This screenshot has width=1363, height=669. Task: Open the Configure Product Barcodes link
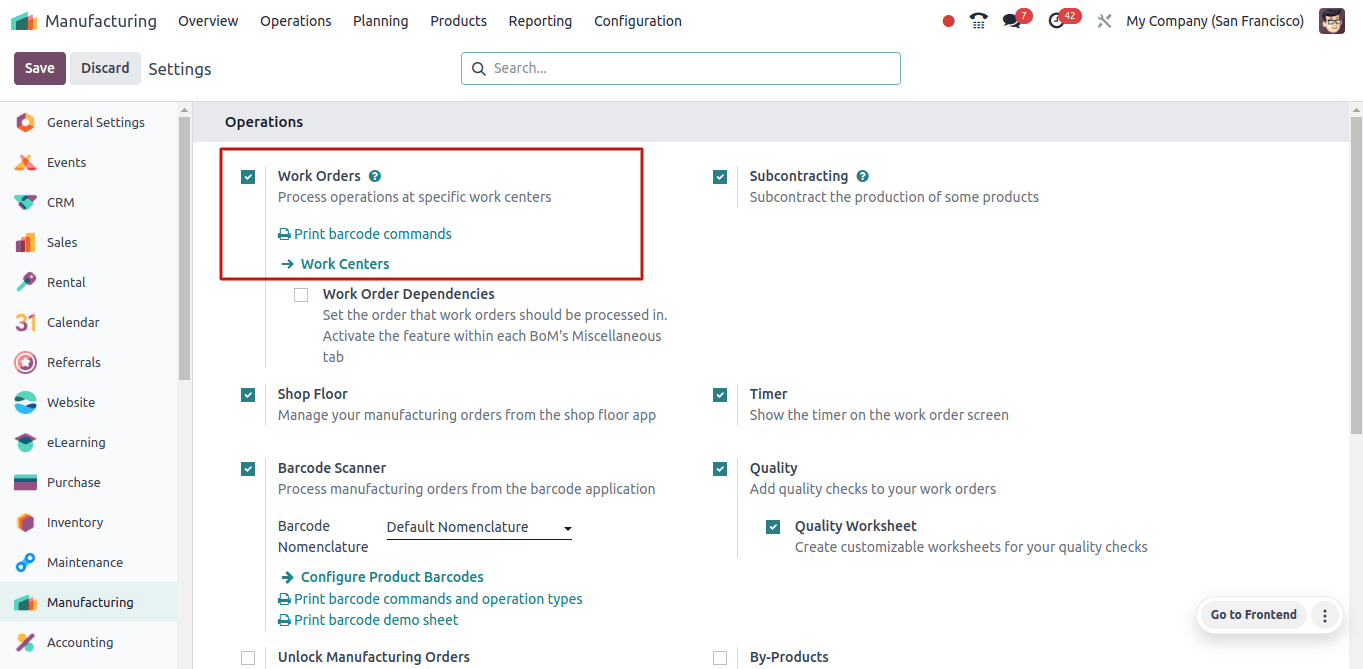(x=383, y=577)
